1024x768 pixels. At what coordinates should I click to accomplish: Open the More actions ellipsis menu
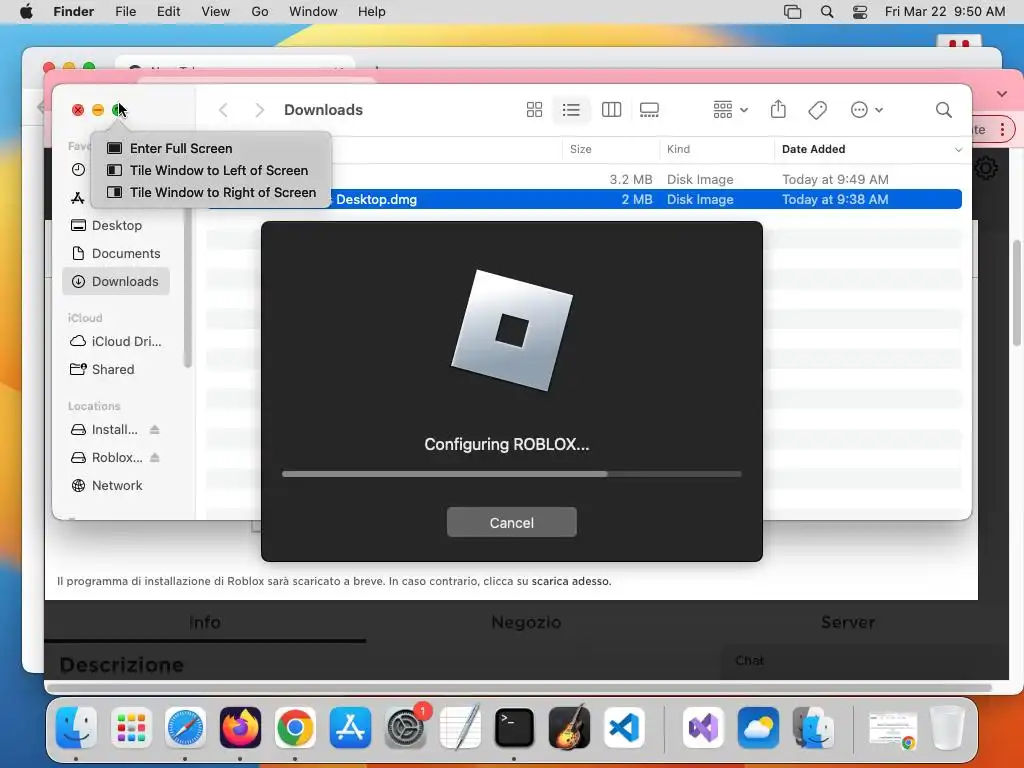(867, 110)
